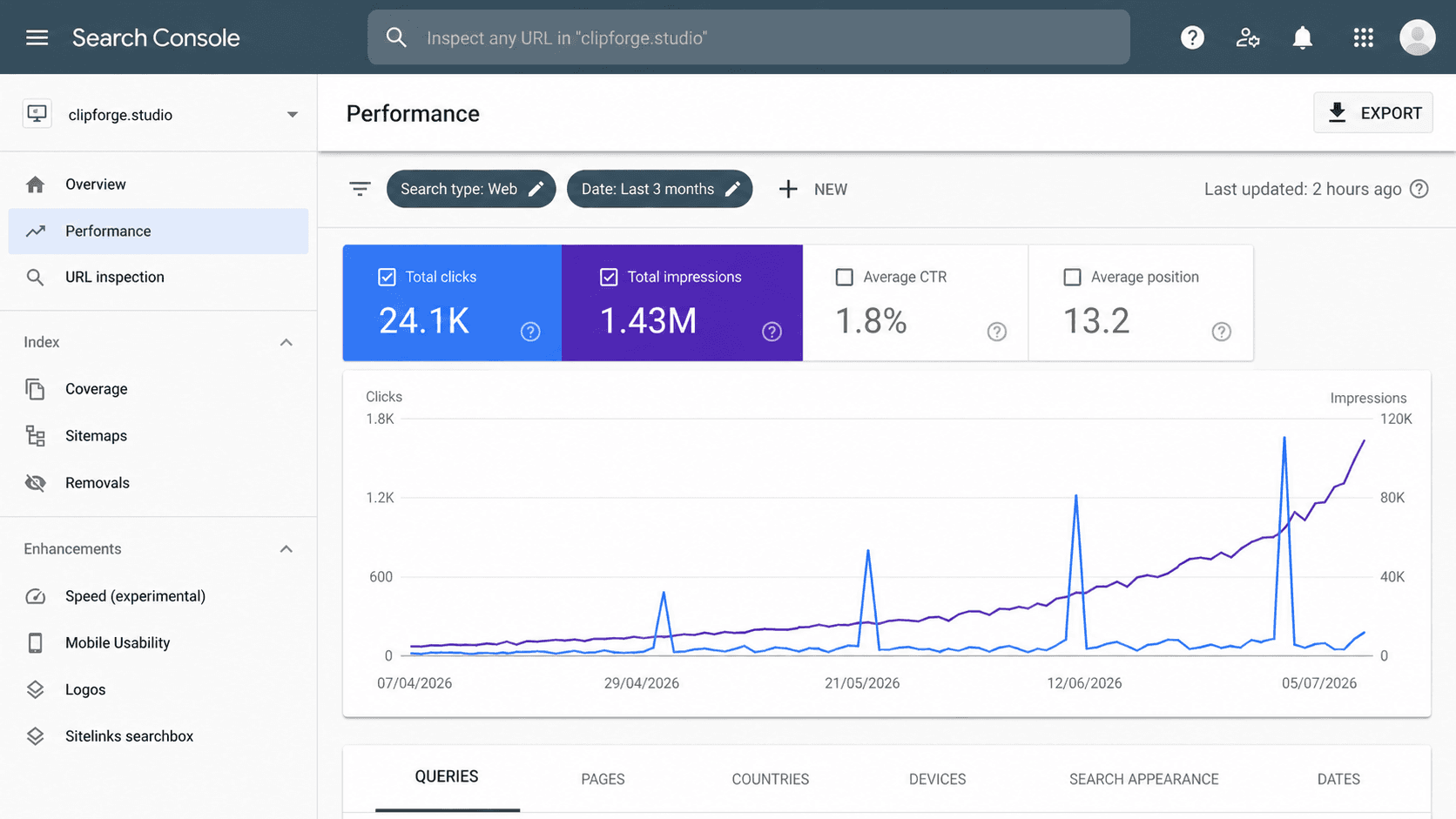Open help next to Last updated
The height and width of the screenshot is (819, 1456).
[x=1419, y=189]
